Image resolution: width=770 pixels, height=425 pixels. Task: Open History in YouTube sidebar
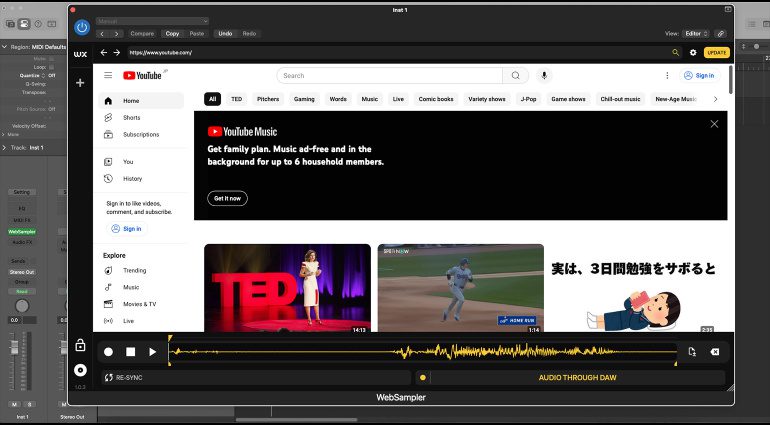pos(141,178)
